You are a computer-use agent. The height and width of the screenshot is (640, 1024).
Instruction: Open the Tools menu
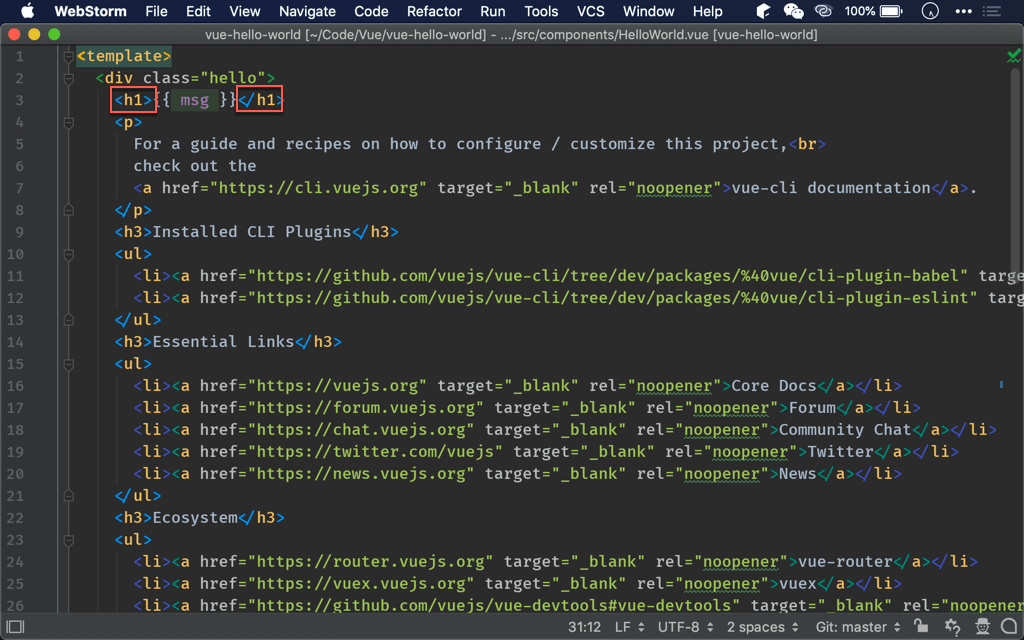coord(541,11)
